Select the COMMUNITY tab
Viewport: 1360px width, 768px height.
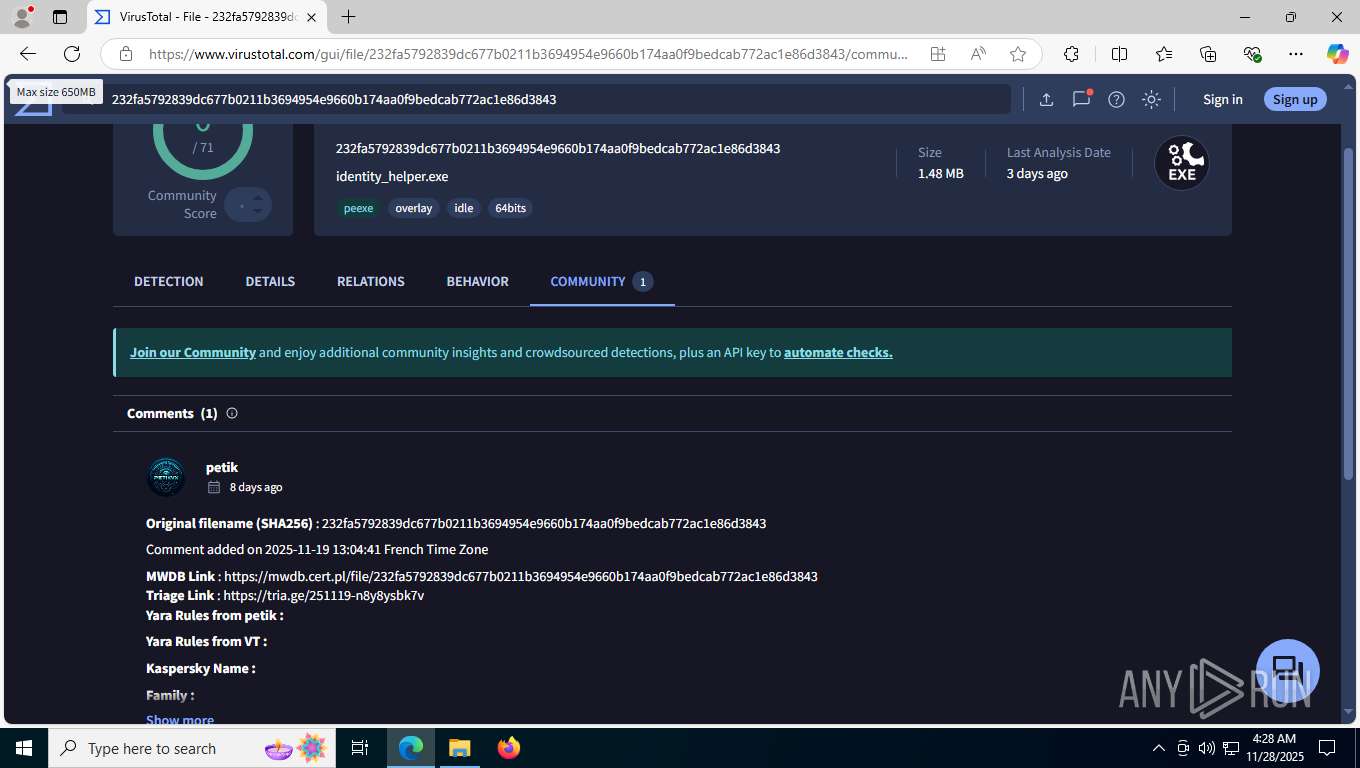pos(601,281)
